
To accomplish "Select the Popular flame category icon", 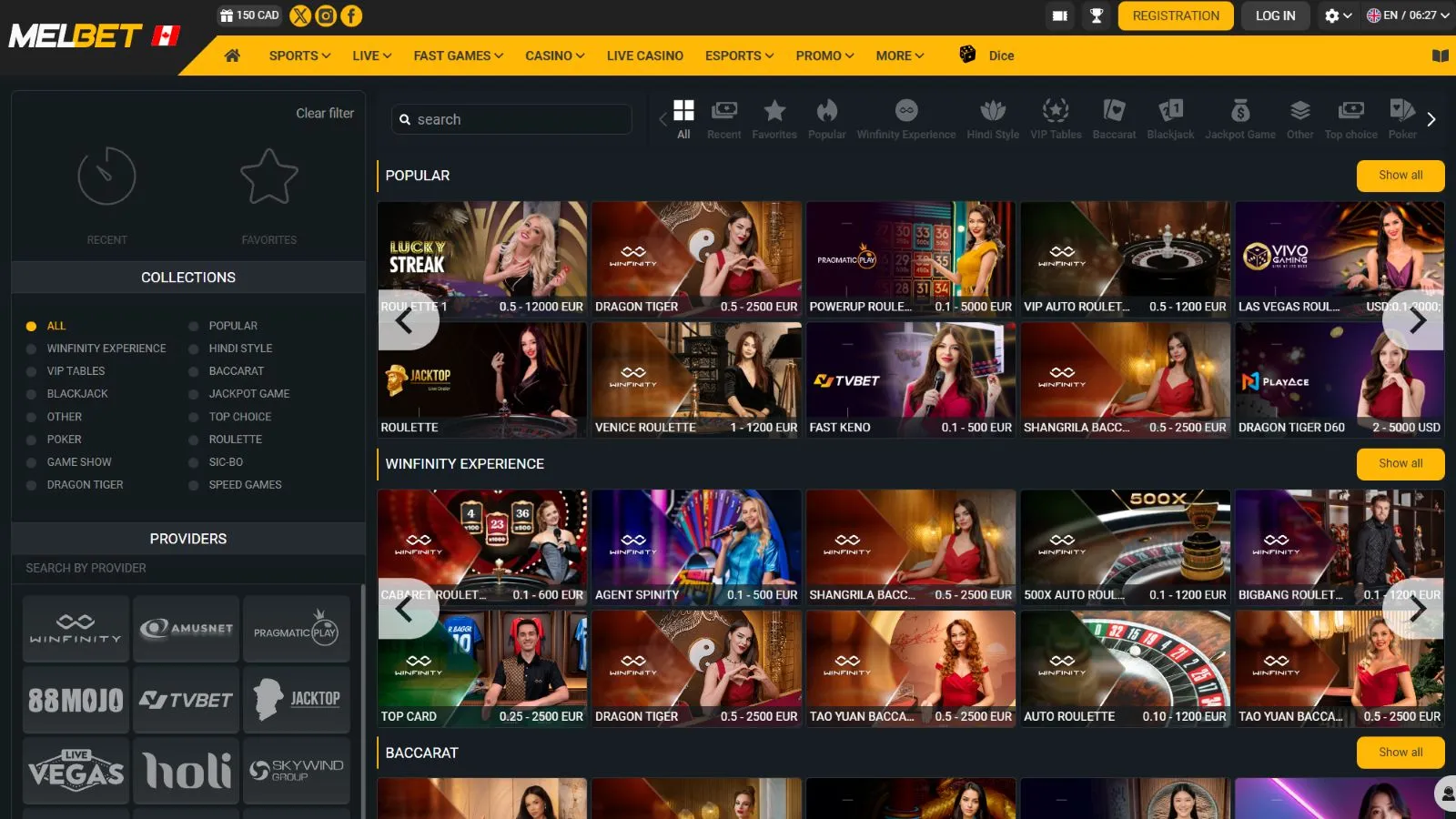I will coord(826,119).
